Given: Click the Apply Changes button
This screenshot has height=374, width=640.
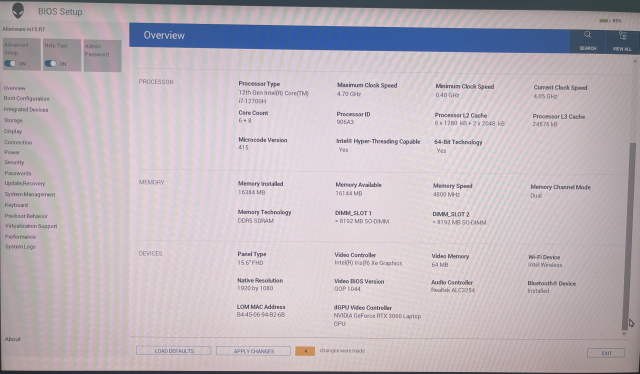Looking at the screenshot, I should point(253,351).
